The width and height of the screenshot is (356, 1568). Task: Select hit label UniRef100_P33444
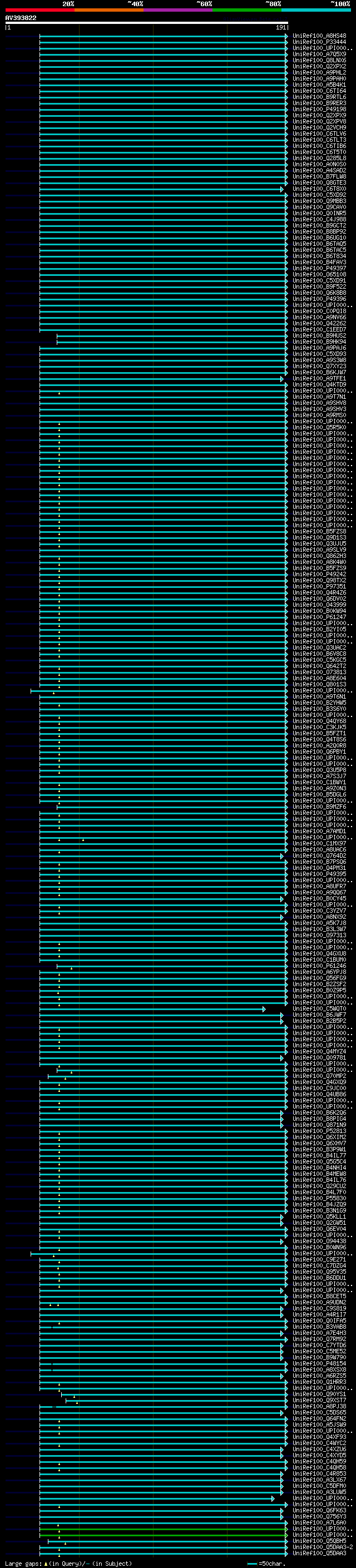point(319,42)
